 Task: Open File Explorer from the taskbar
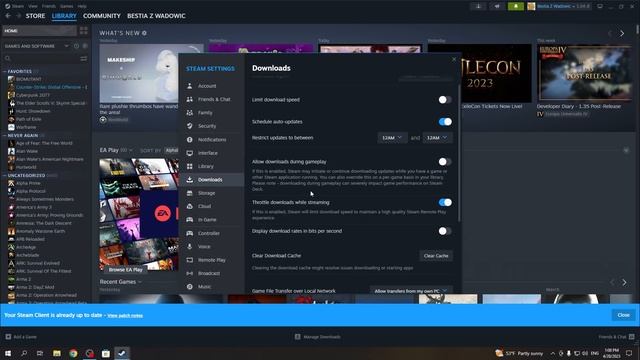click(57, 353)
